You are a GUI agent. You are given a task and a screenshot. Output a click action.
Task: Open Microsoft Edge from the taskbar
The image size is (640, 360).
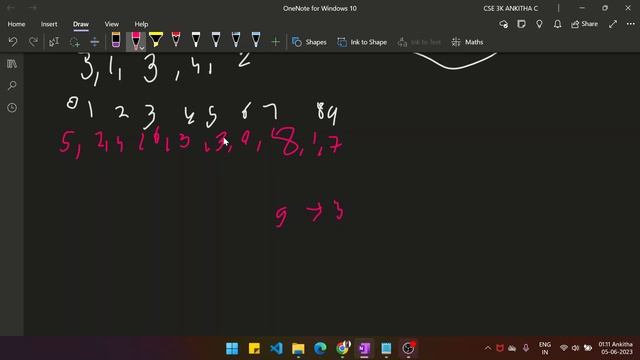[x=320, y=348]
